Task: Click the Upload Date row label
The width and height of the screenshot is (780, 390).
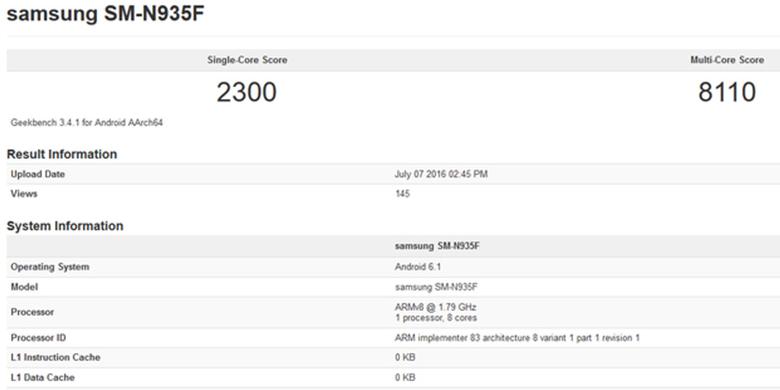Action: (38, 175)
